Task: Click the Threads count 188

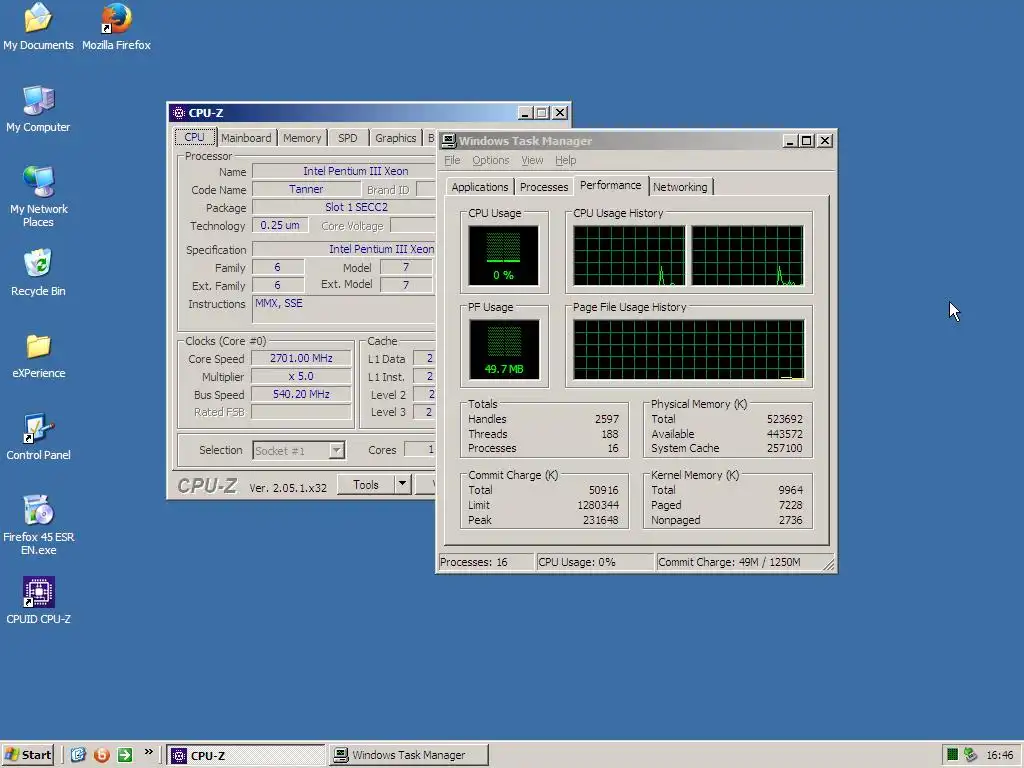Action: click(609, 434)
